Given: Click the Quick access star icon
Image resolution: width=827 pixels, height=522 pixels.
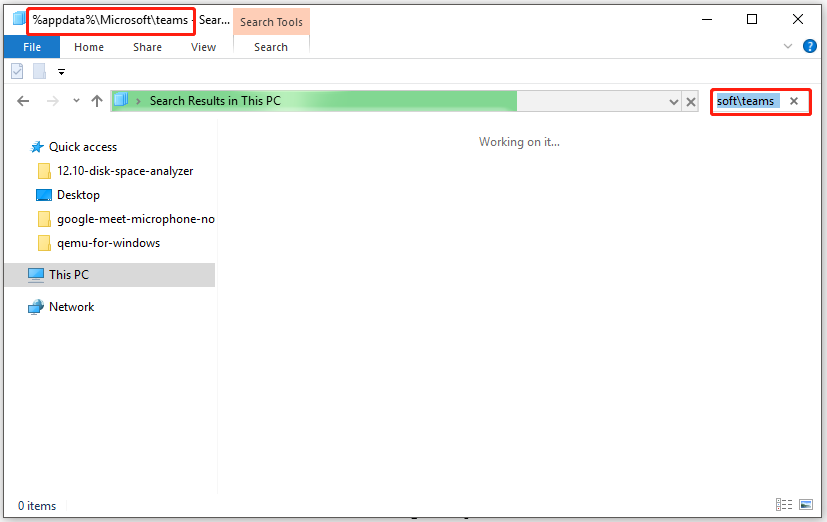Looking at the screenshot, I should (x=36, y=147).
